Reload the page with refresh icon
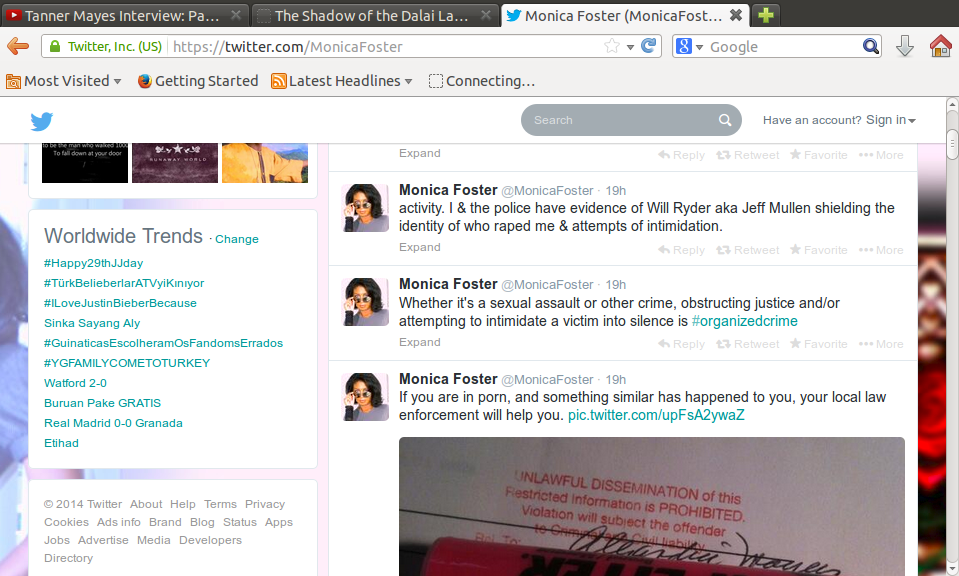This screenshot has width=959, height=576. coord(648,46)
